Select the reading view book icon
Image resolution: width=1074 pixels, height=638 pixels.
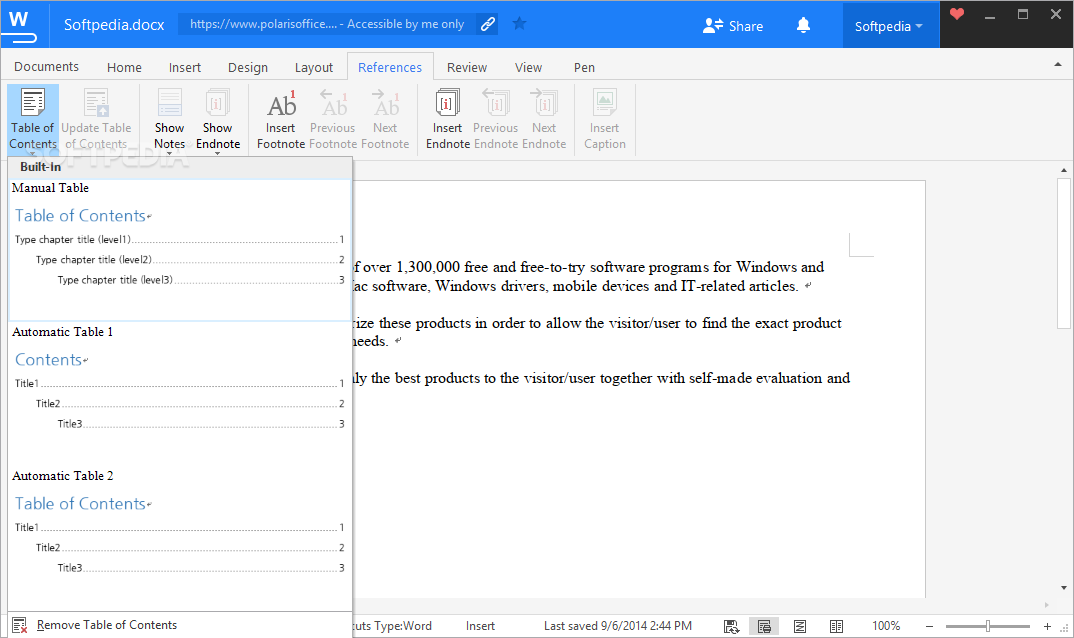pyautogui.click(x=836, y=626)
